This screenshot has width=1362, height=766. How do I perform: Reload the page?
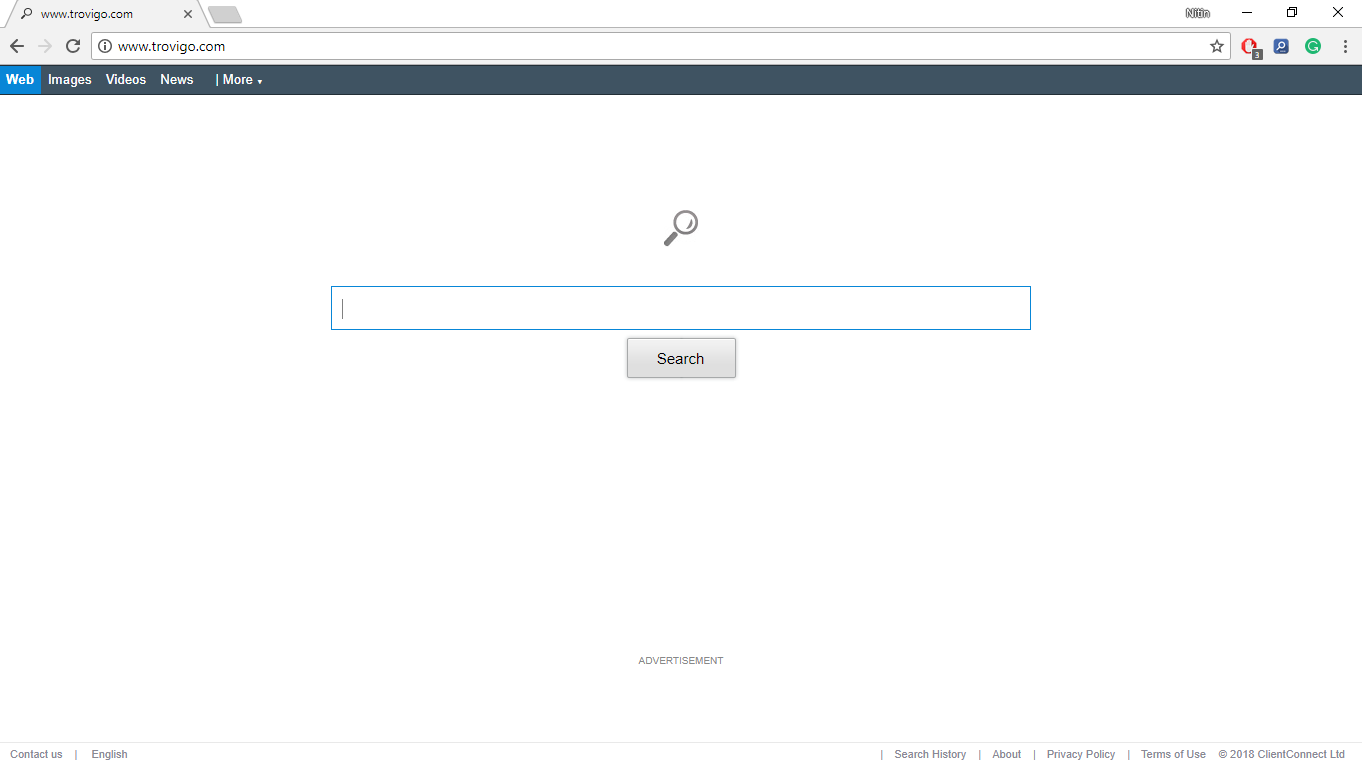pyautogui.click(x=72, y=45)
